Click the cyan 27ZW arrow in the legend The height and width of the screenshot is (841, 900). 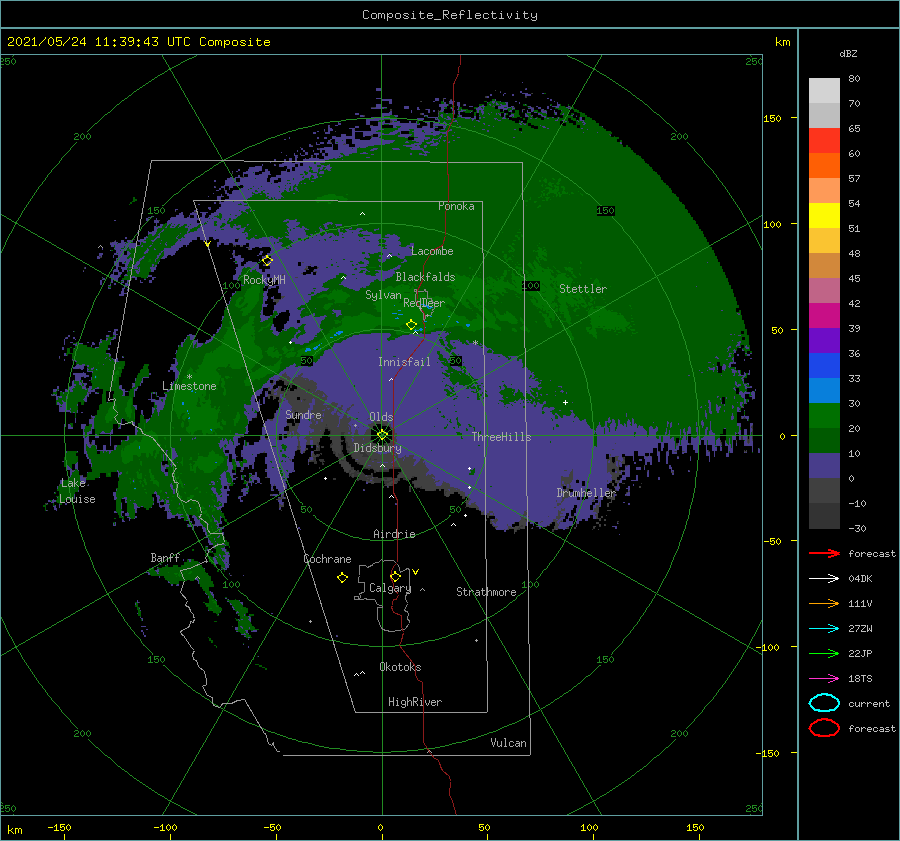tap(824, 629)
